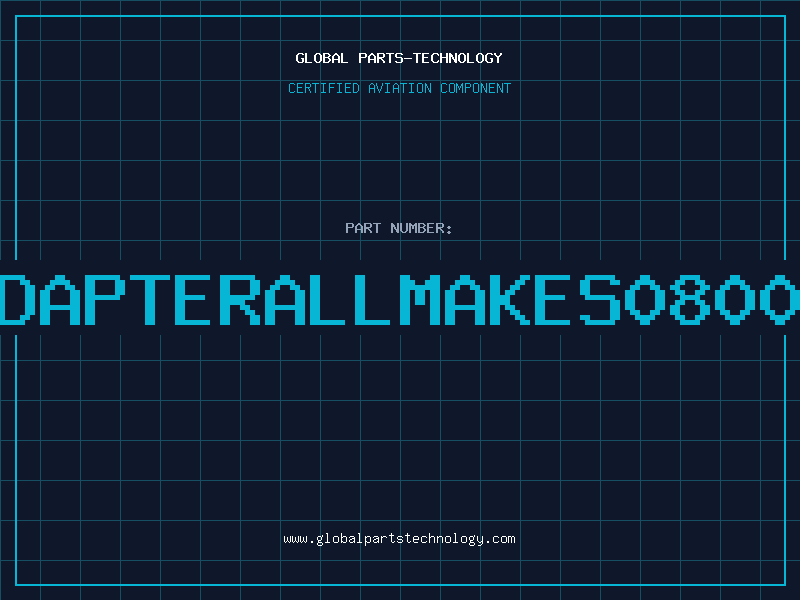
Task: Click the large letter M in part number
Action: pyautogui.click(x=419, y=299)
